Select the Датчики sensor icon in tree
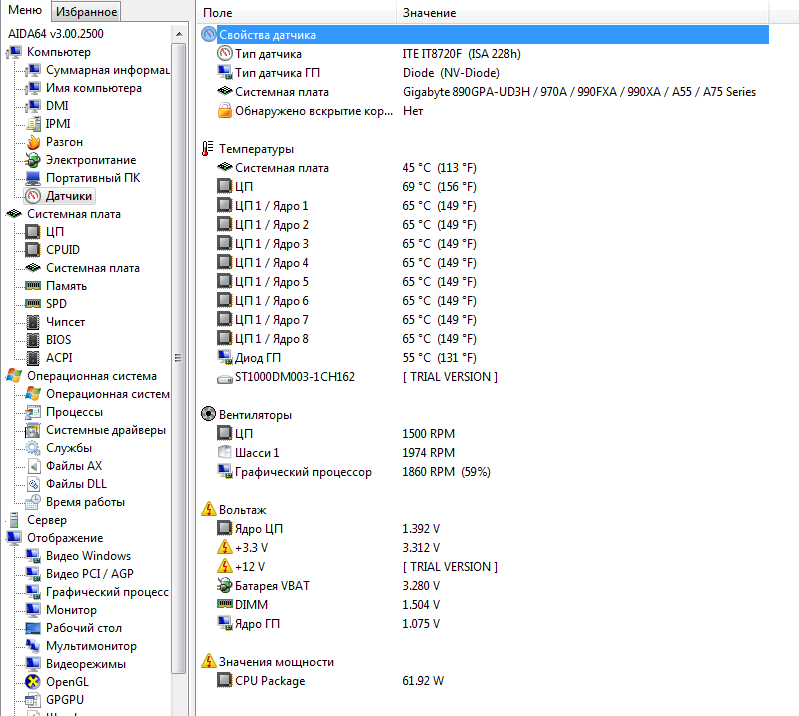The image size is (799, 716). 32,196
